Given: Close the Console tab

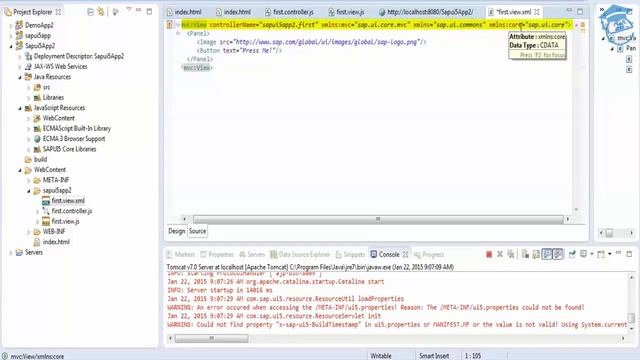Looking at the screenshot, I should tap(405, 254).
